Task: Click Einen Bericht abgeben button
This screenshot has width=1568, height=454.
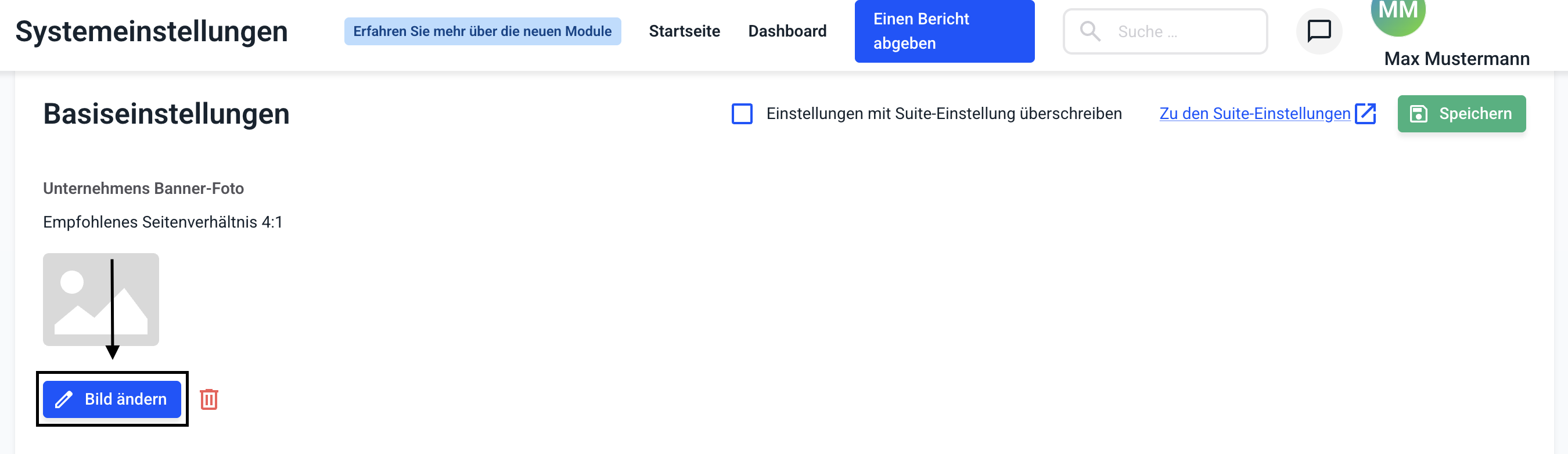Action: tap(944, 31)
